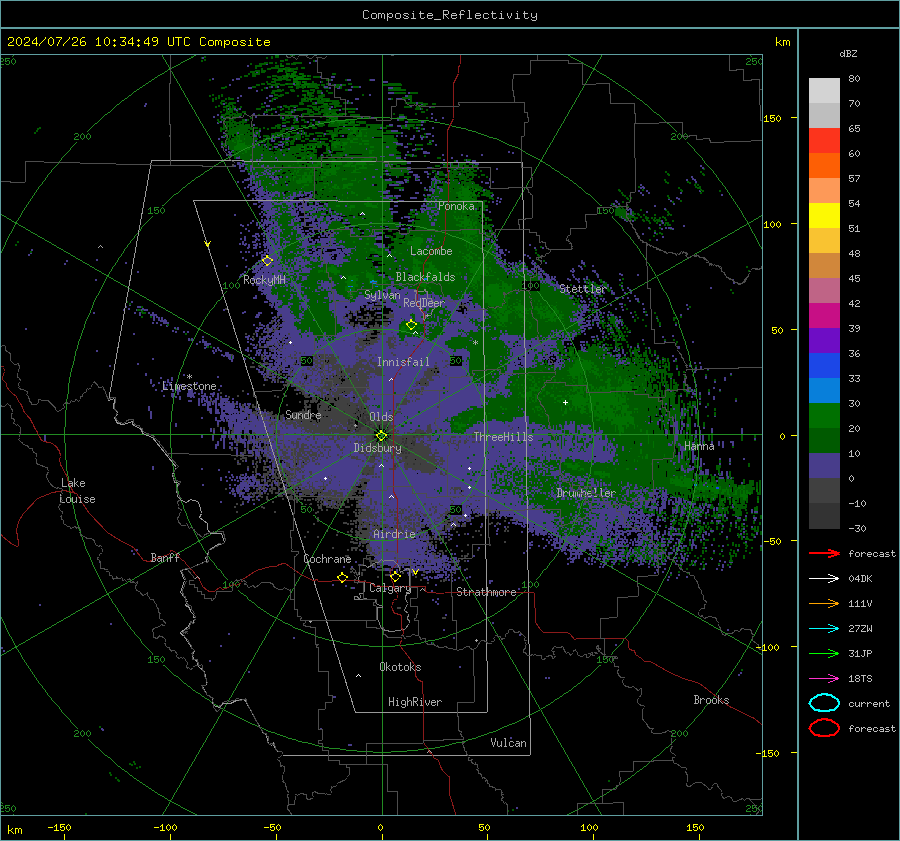Click the cyan current ellipse icon
The width and height of the screenshot is (900, 841).
824,703
